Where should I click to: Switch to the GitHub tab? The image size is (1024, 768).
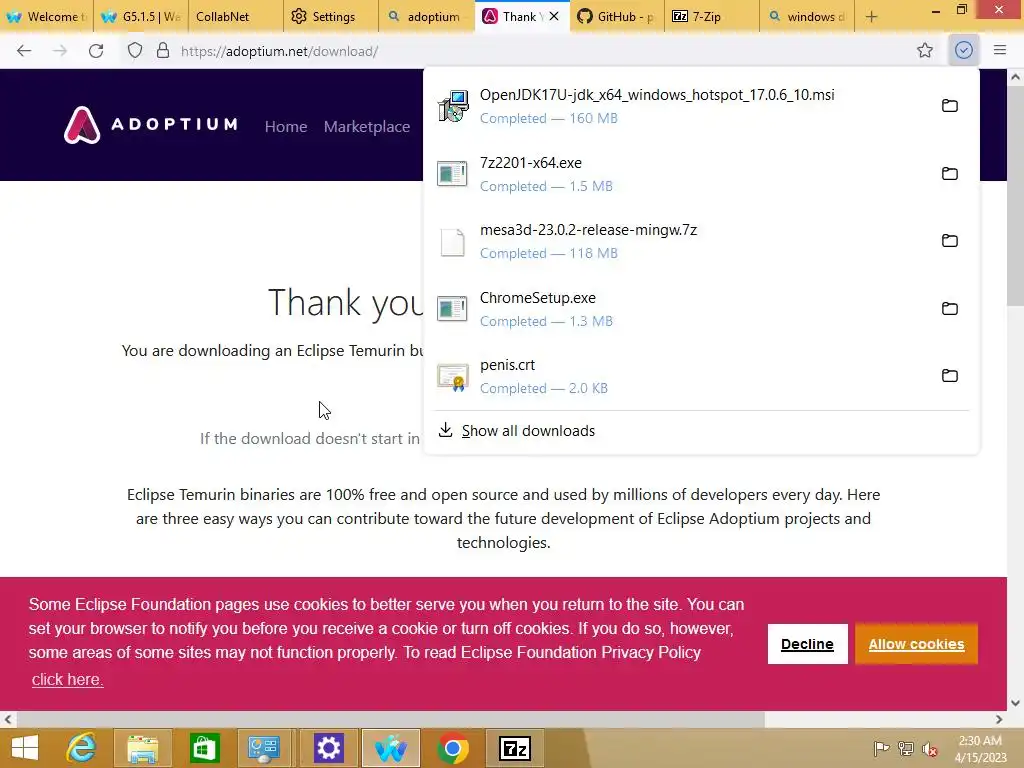[616, 16]
